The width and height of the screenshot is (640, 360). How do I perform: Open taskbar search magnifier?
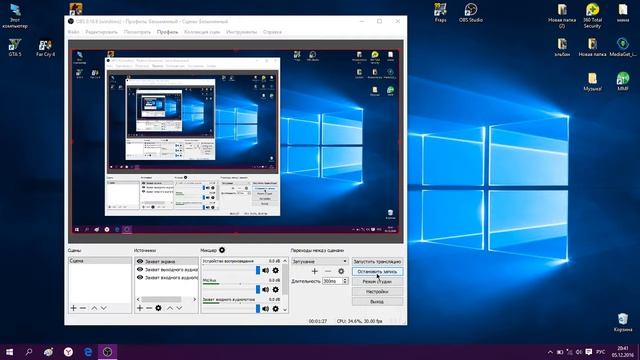coord(29,352)
